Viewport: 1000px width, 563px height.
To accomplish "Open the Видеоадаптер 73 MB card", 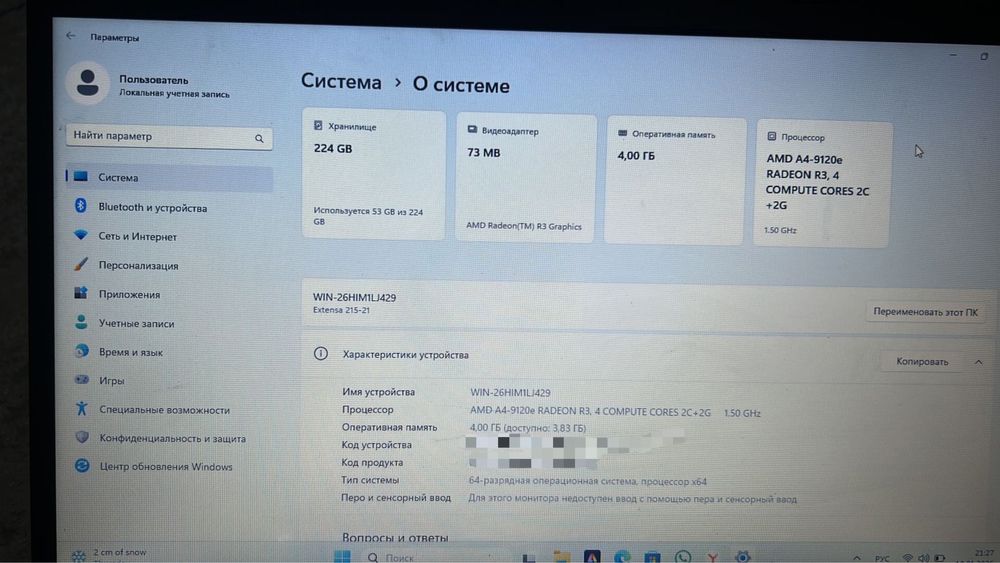I will (x=526, y=177).
